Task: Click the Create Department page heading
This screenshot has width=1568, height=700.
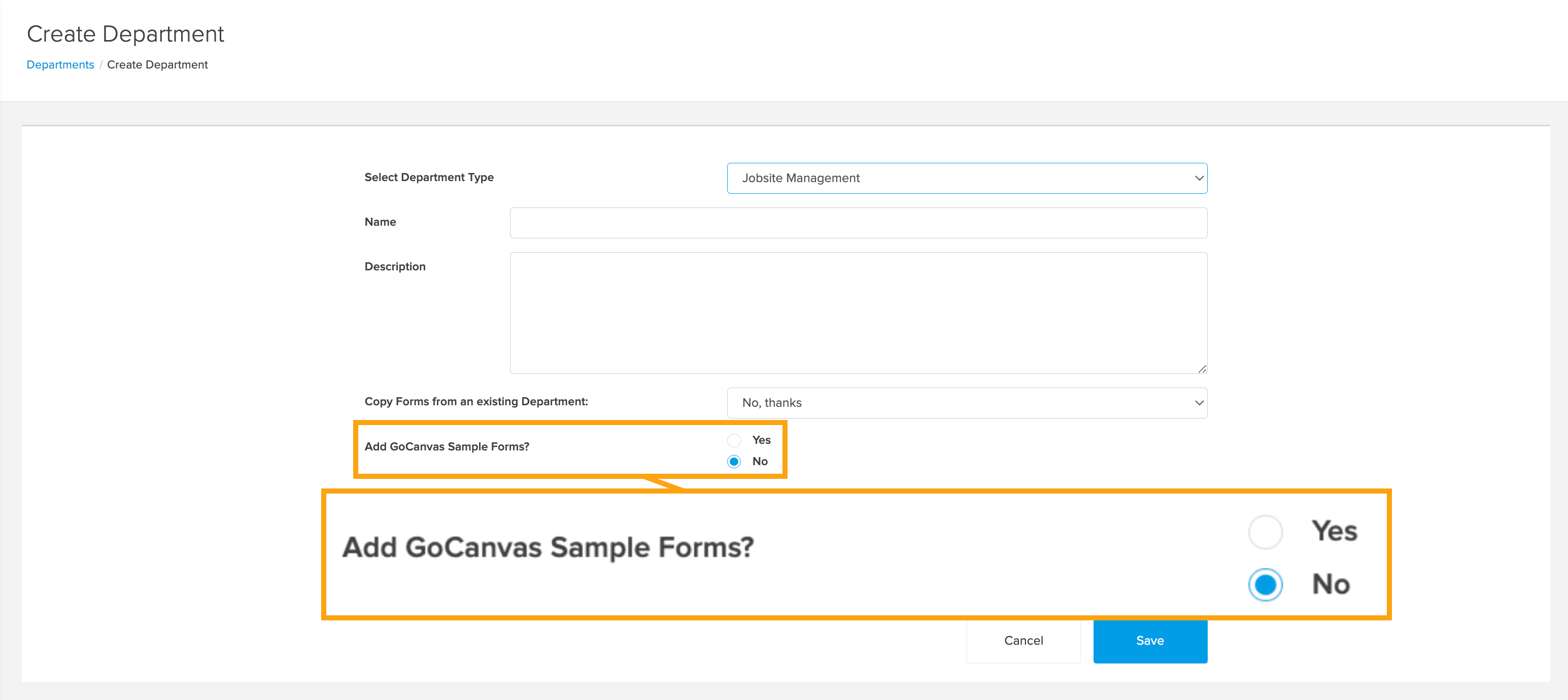Action: 125,34
